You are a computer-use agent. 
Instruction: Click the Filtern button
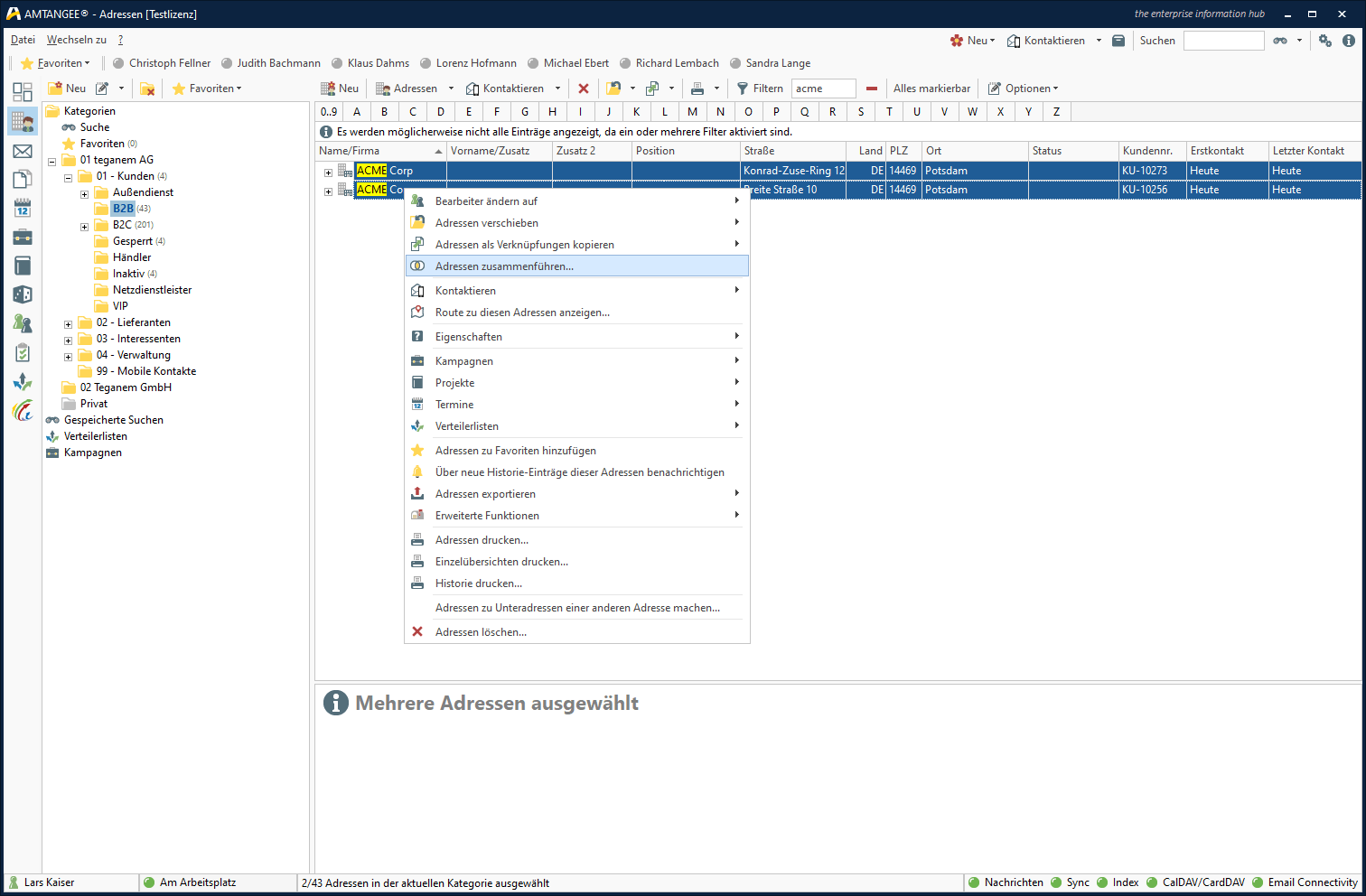760,89
